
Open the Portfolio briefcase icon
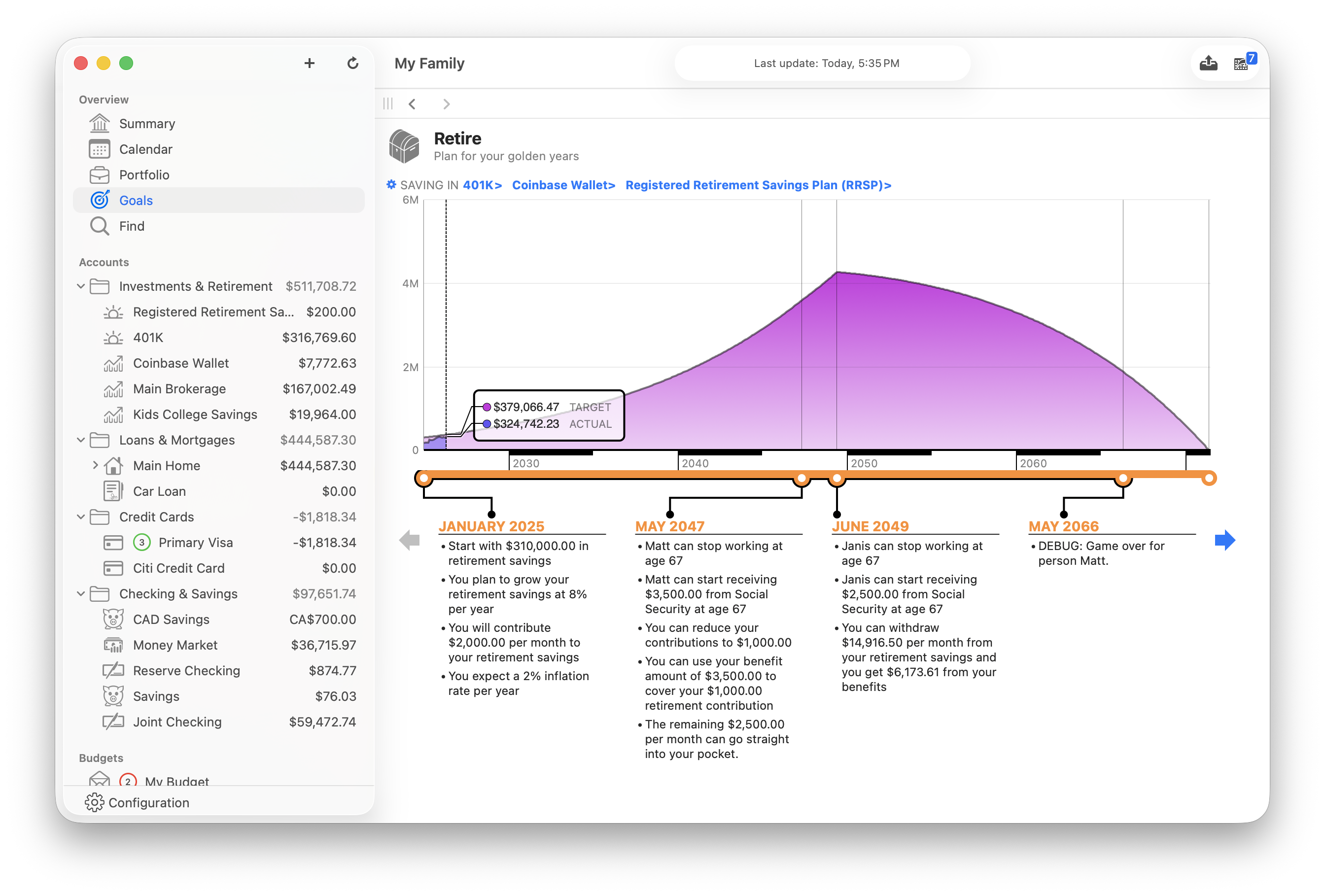point(101,174)
